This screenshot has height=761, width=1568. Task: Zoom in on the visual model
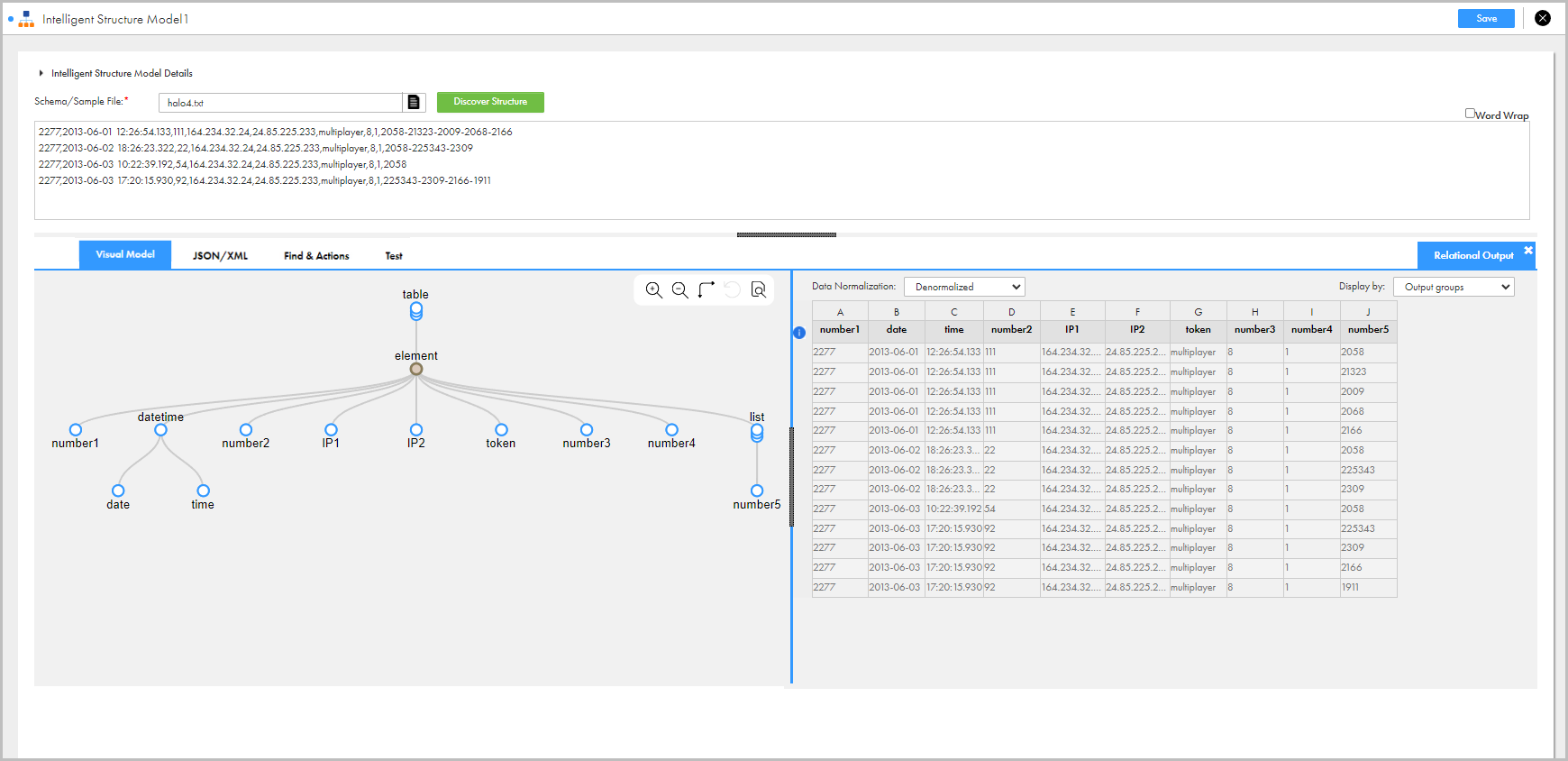[654, 289]
